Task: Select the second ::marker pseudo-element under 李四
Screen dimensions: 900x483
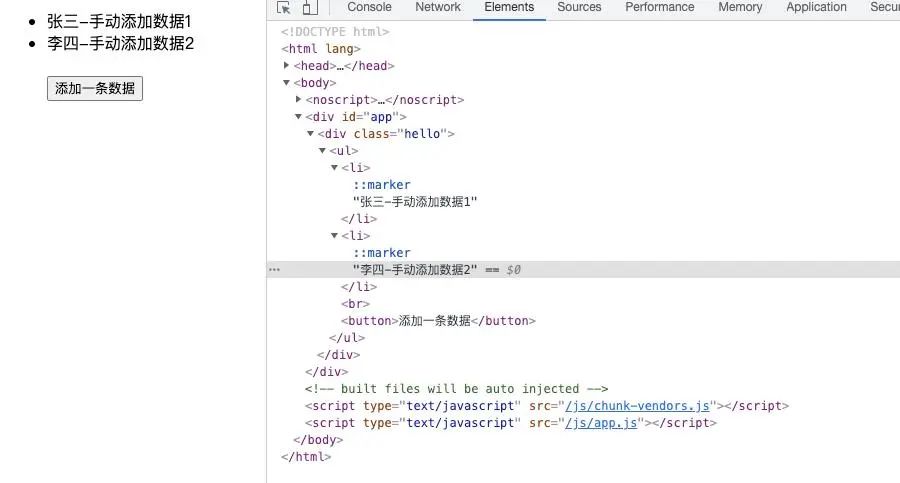Action: pos(382,253)
